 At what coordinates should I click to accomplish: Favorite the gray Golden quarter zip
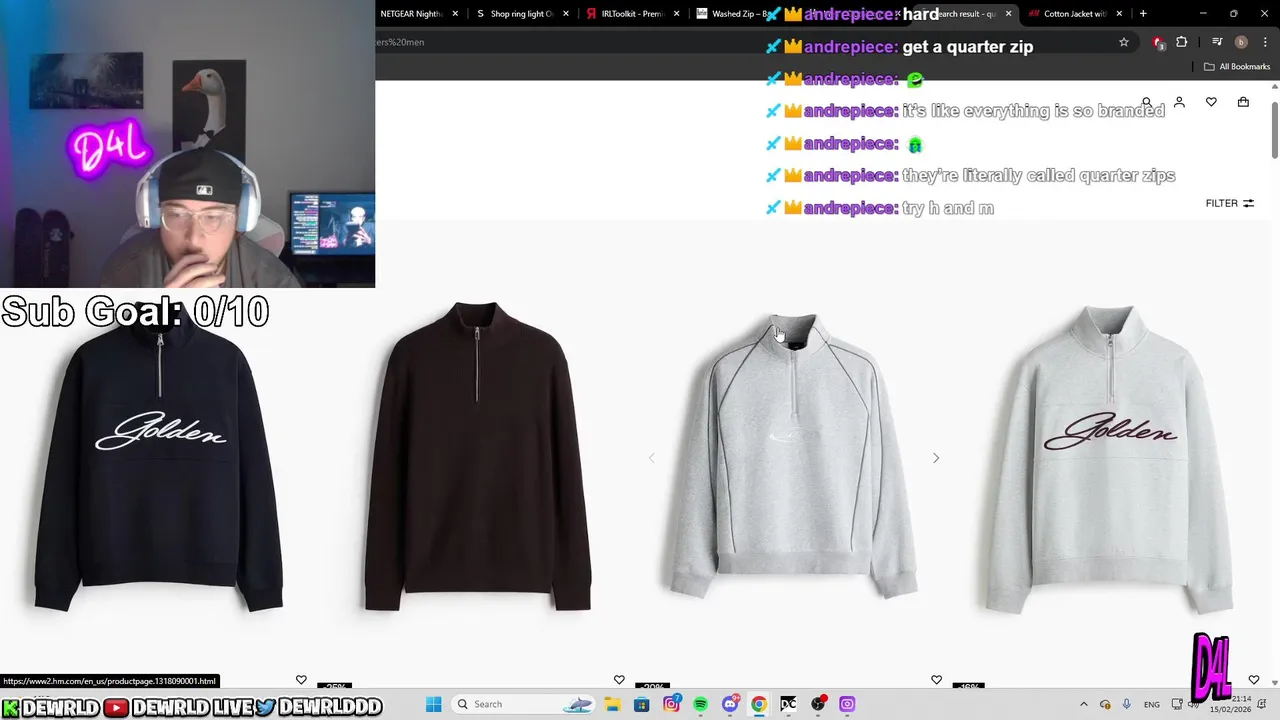[1254, 680]
